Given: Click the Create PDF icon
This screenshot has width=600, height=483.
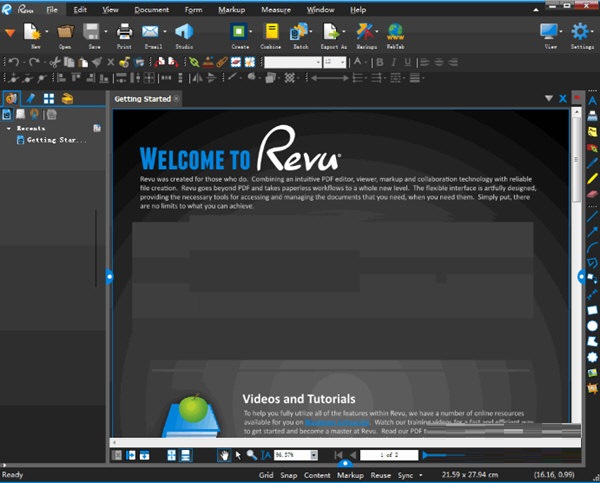Looking at the screenshot, I should pyautogui.click(x=239, y=32).
